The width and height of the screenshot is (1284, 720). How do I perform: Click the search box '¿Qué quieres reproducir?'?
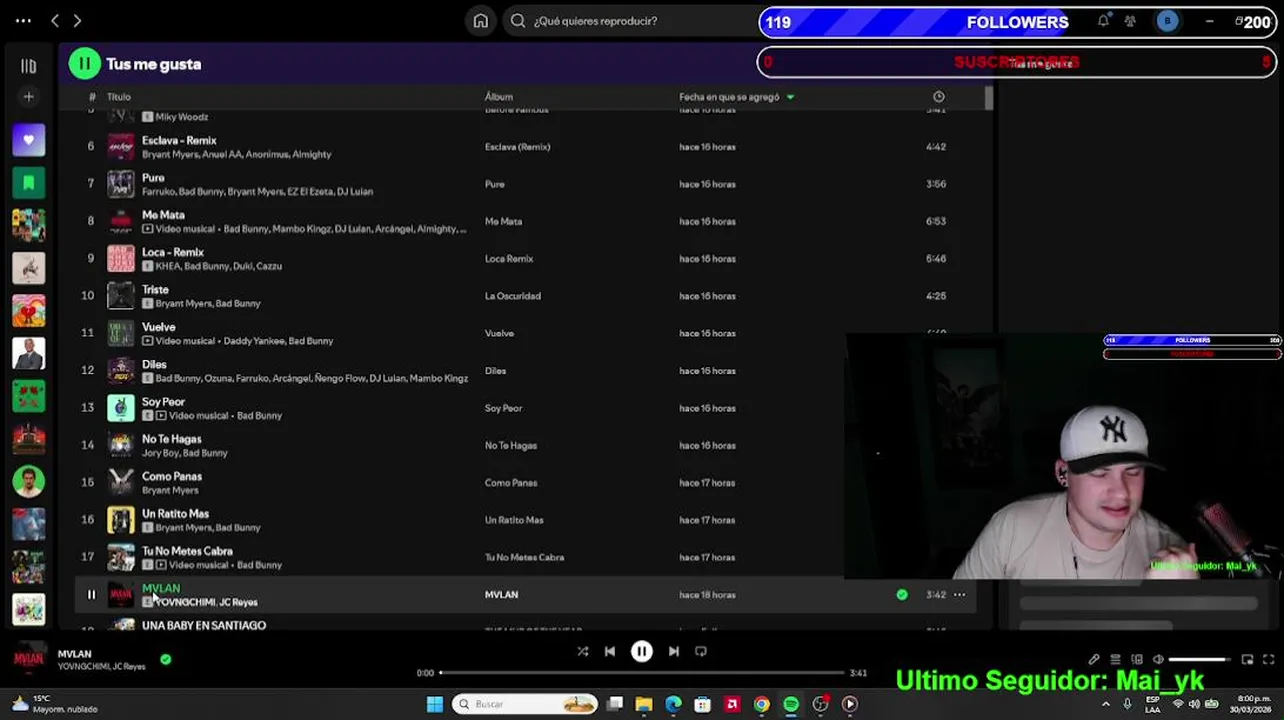coord(630,20)
